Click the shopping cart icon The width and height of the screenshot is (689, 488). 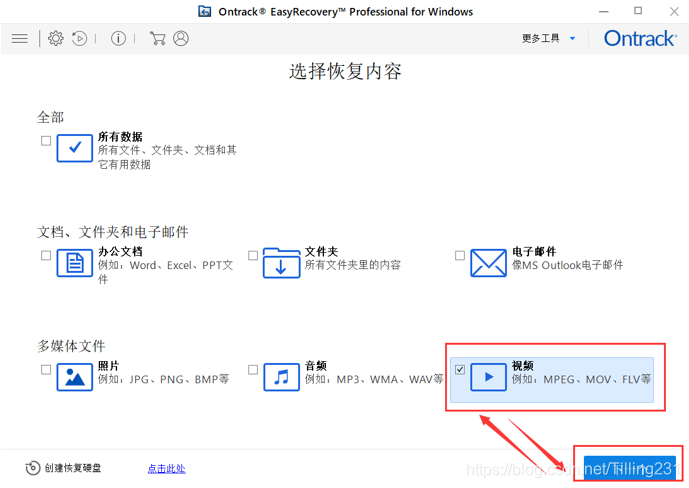click(157, 39)
